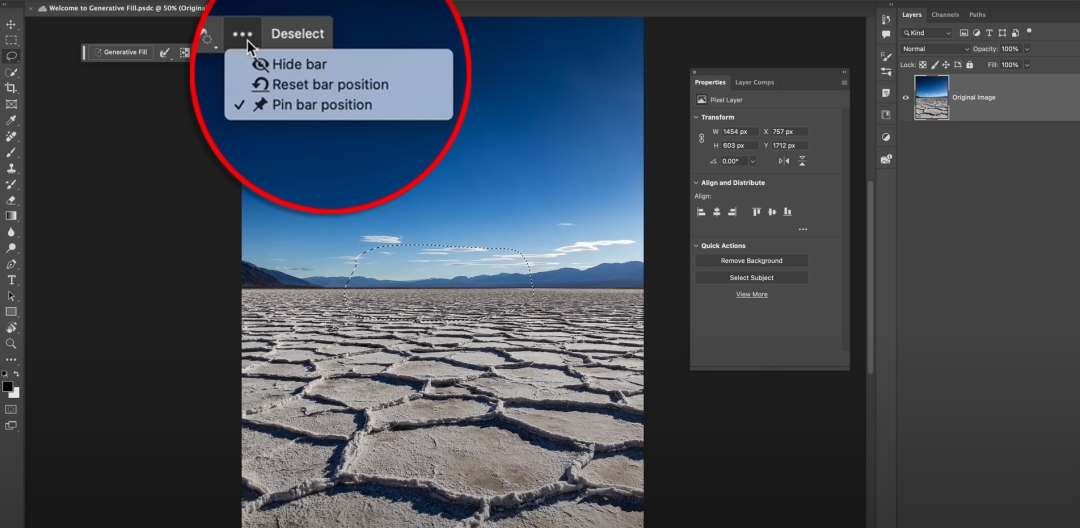The image size is (1080, 528).
Task: Click the Remove Background button
Action: [x=751, y=261]
